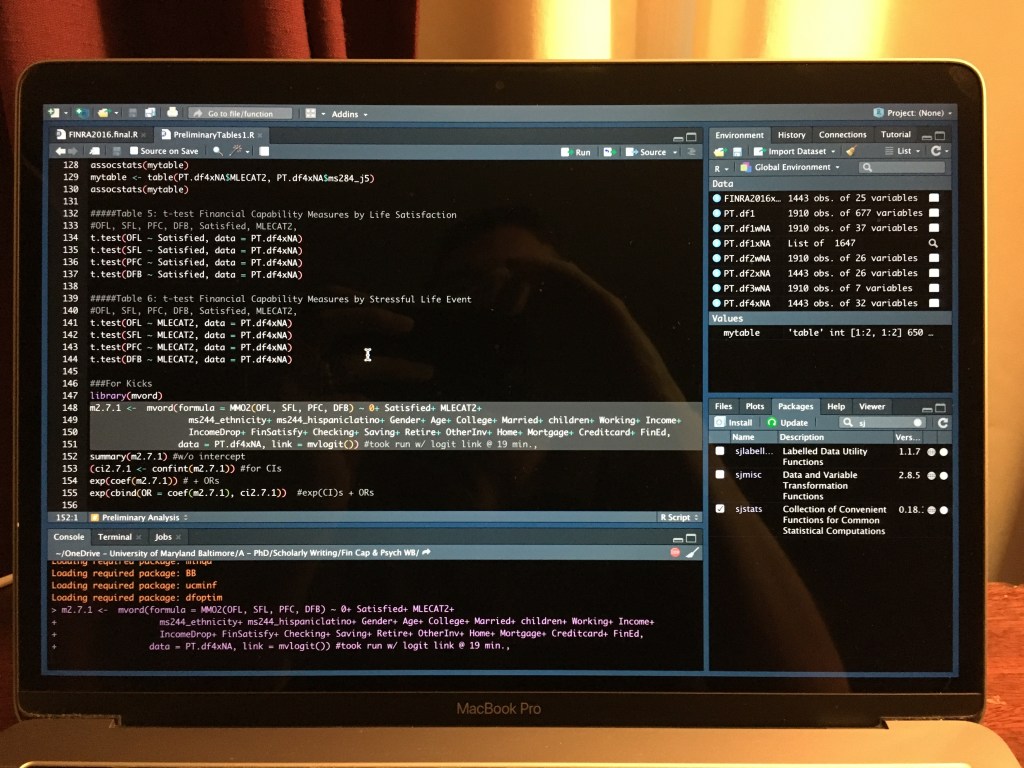Click the find magnifier icon in the editor toolbar

tap(218, 151)
